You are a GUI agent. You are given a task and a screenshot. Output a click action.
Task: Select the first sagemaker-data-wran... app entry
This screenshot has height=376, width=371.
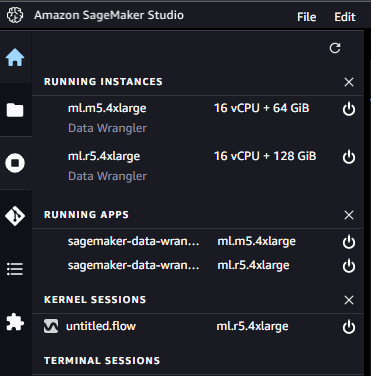[133, 241]
